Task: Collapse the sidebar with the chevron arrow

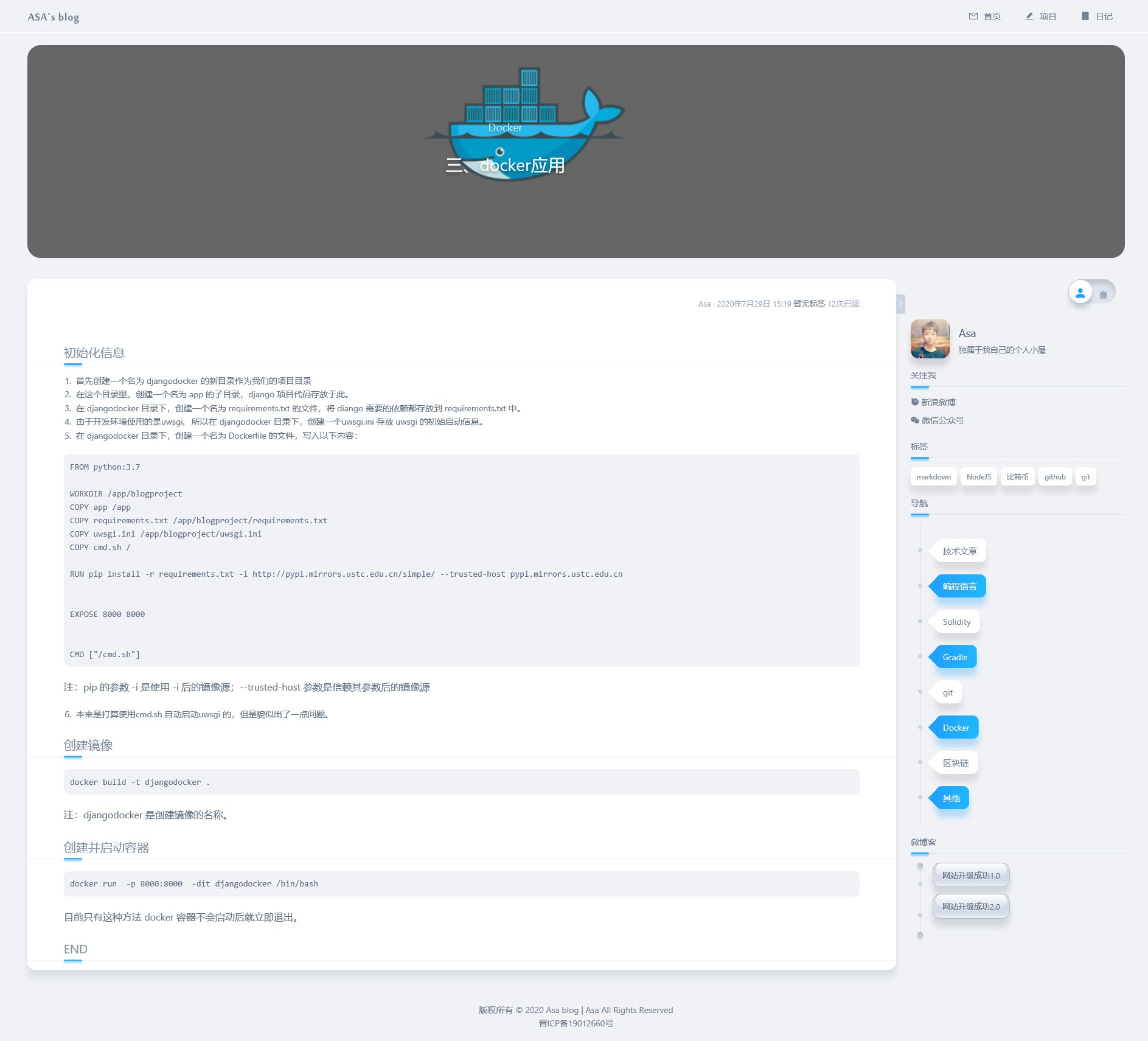Action: [x=900, y=304]
